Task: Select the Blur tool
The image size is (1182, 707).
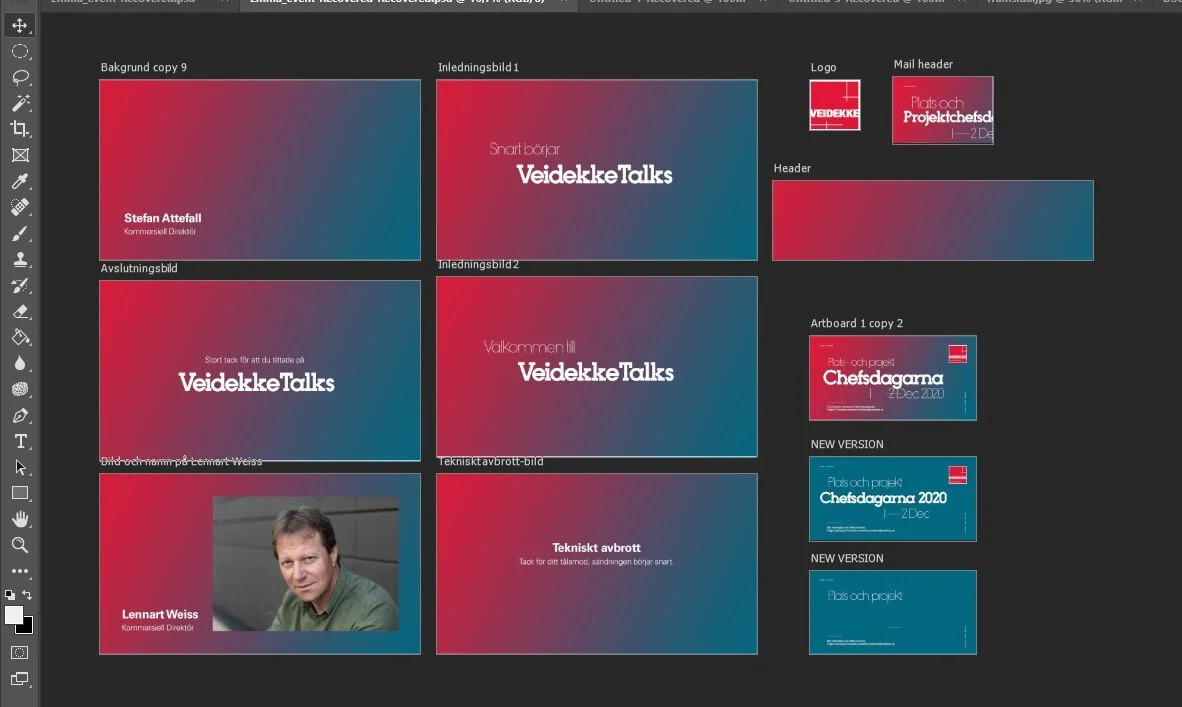Action: click(20, 363)
